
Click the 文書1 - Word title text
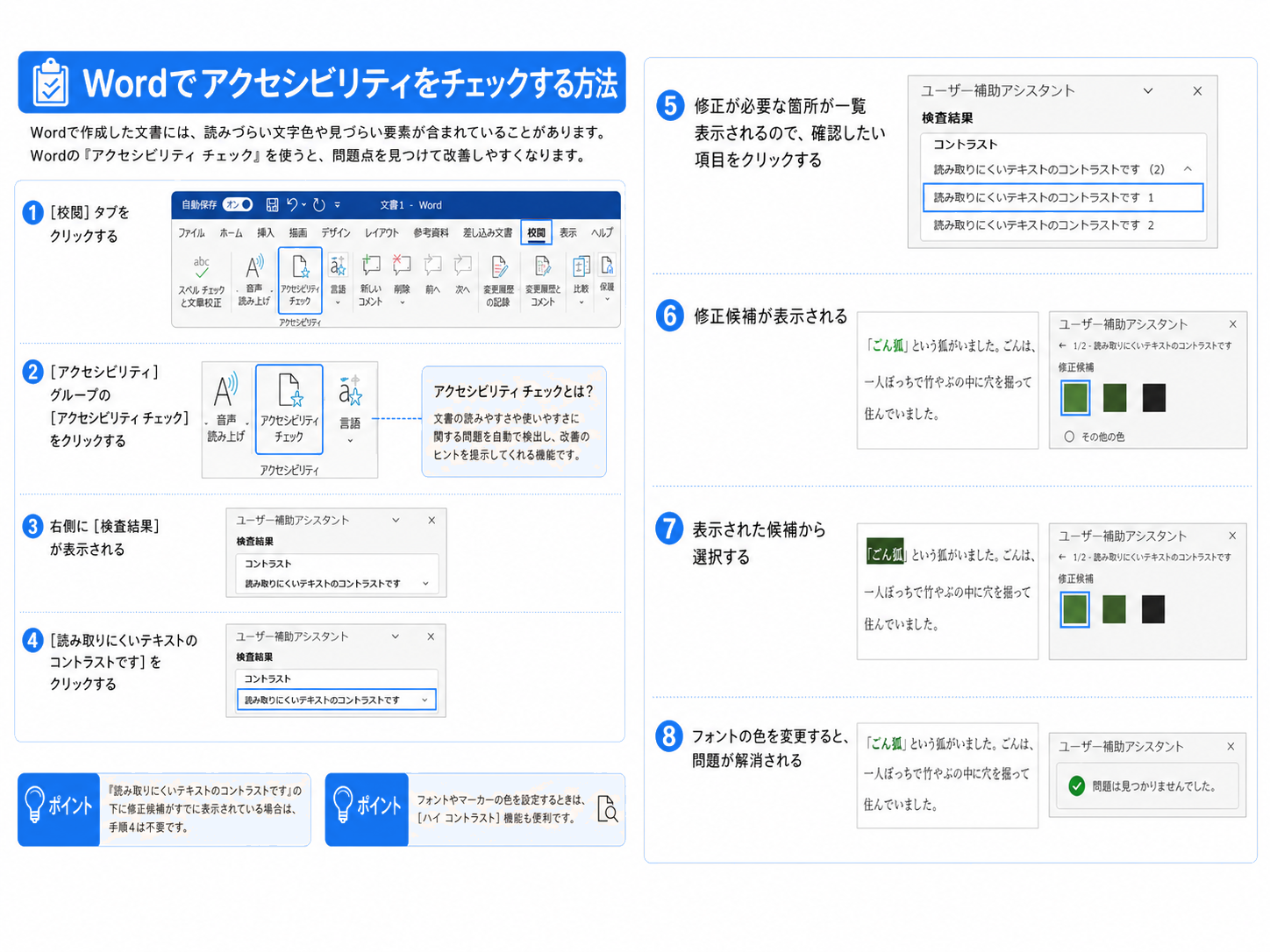410,205
